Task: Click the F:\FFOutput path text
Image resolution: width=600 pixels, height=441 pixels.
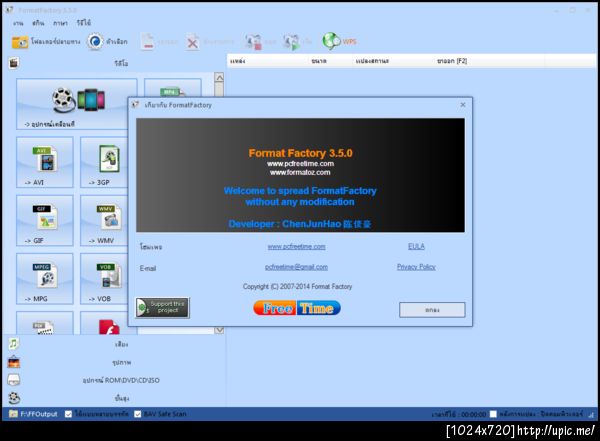Action: pos(39,414)
